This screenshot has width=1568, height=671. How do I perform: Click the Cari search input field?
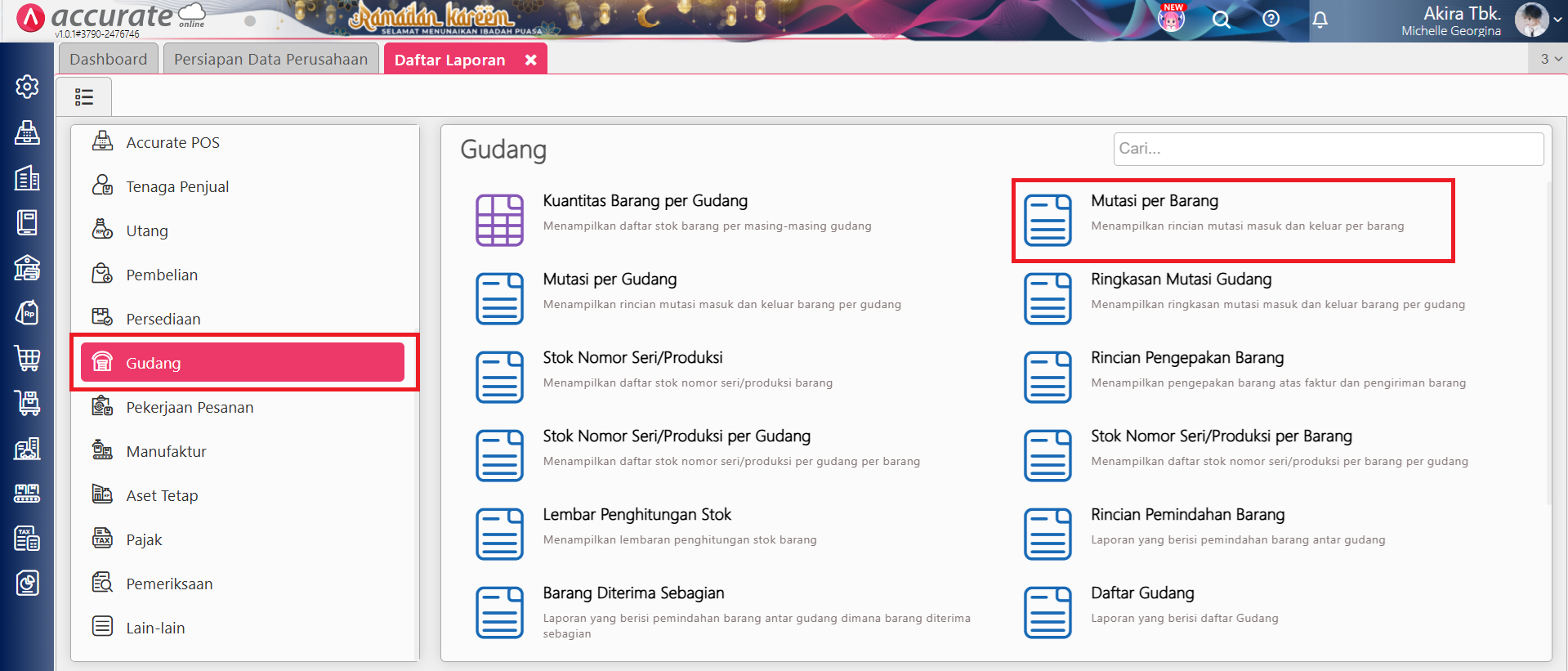1328,149
